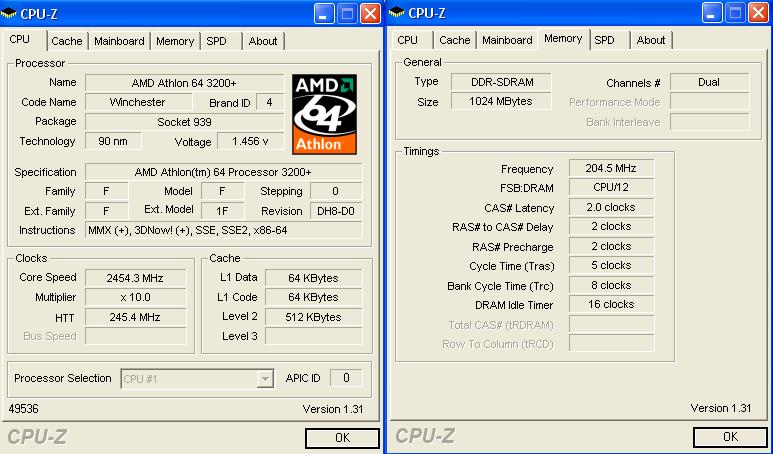Click the CPU-Z title icon in the memory window
This screenshot has height=454, width=773.
[398, 12]
